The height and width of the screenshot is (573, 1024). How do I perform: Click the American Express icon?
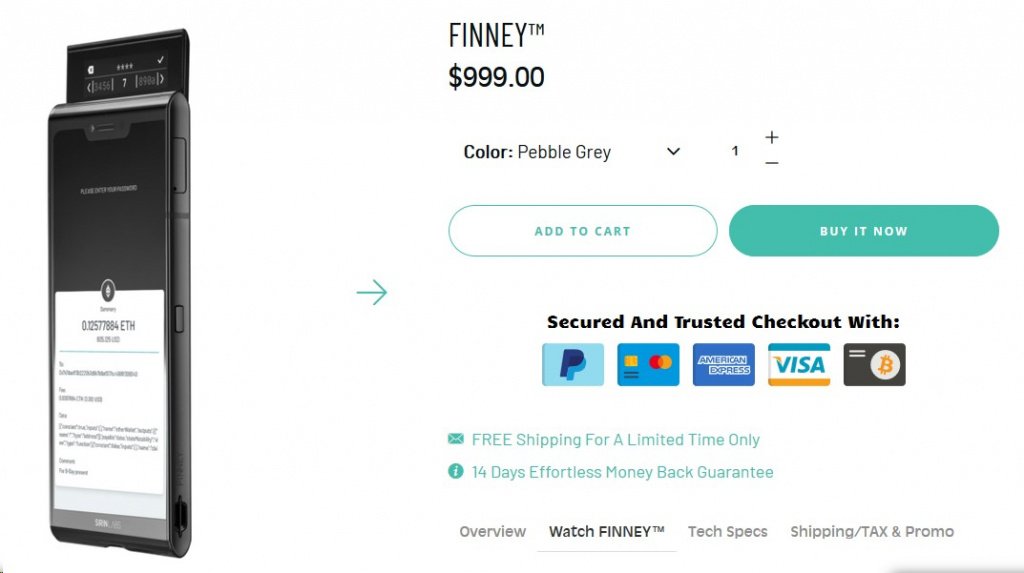click(x=724, y=365)
